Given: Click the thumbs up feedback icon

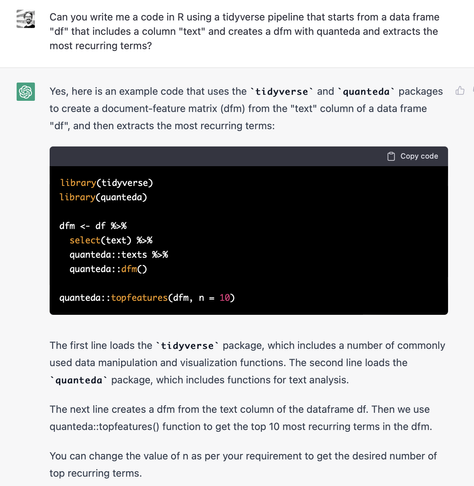Looking at the screenshot, I should (460, 90).
